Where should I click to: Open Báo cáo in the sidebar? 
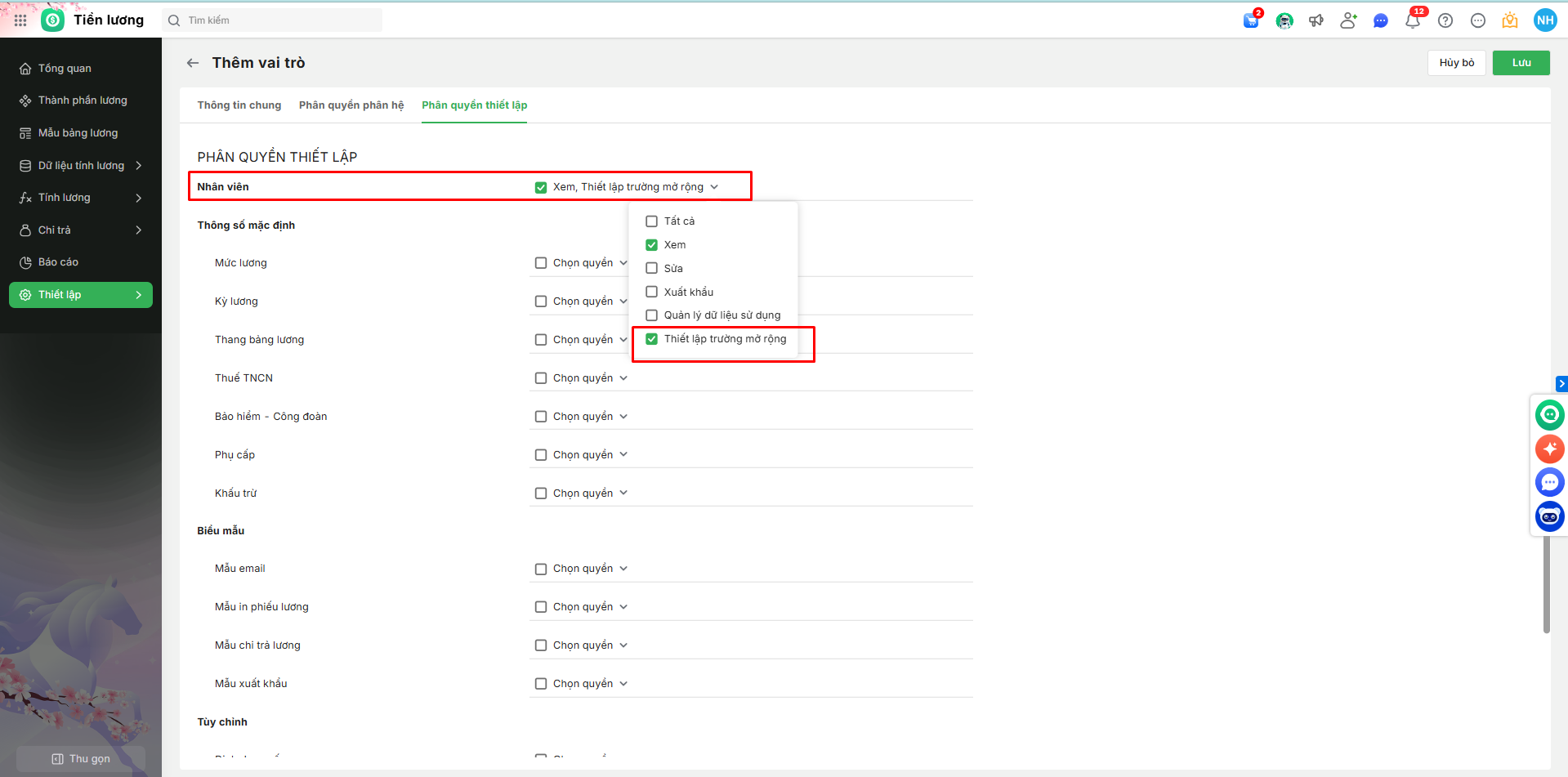[x=81, y=262]
